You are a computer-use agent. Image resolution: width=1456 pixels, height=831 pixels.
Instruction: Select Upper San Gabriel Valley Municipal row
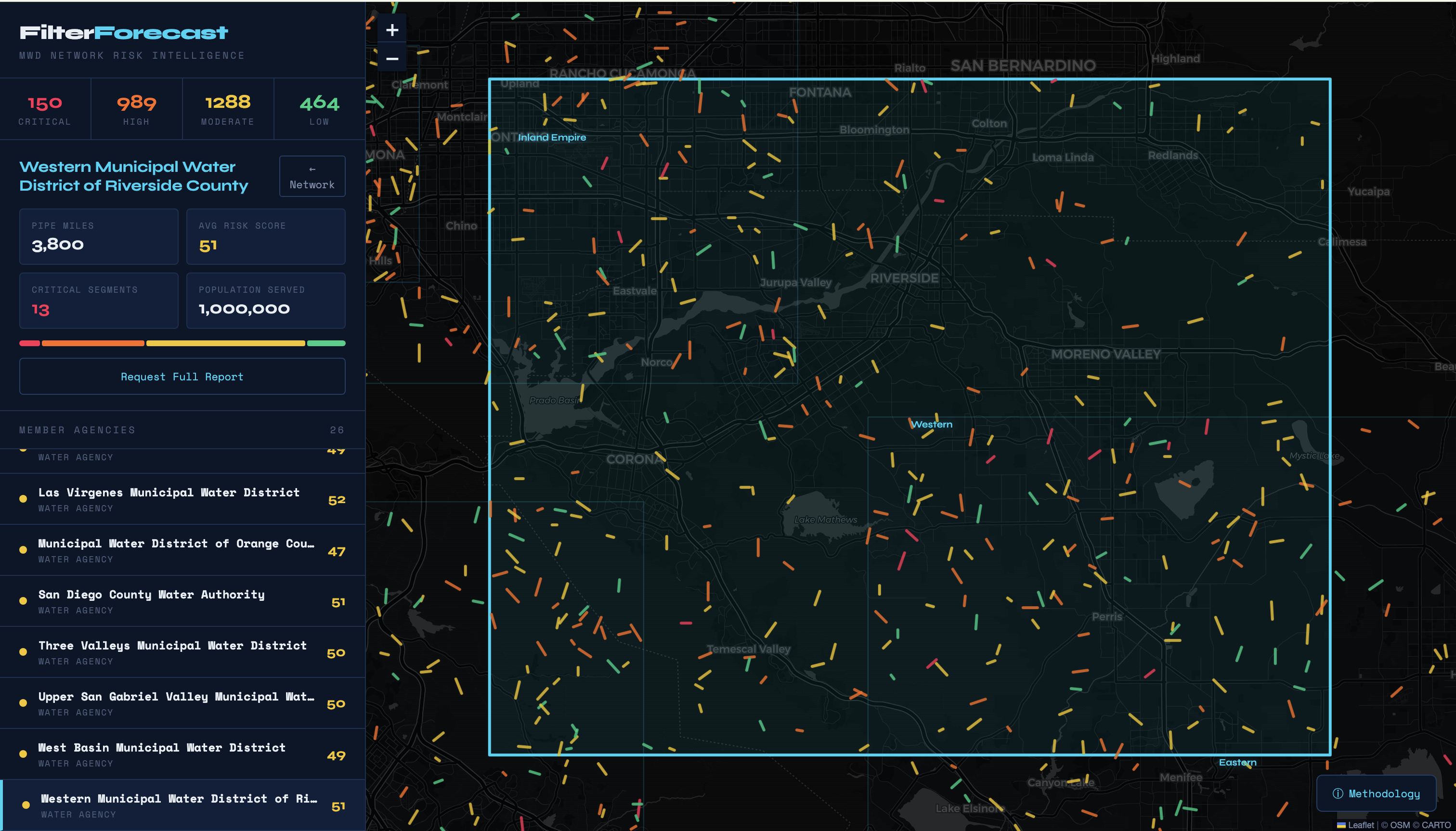click(182, 703)
